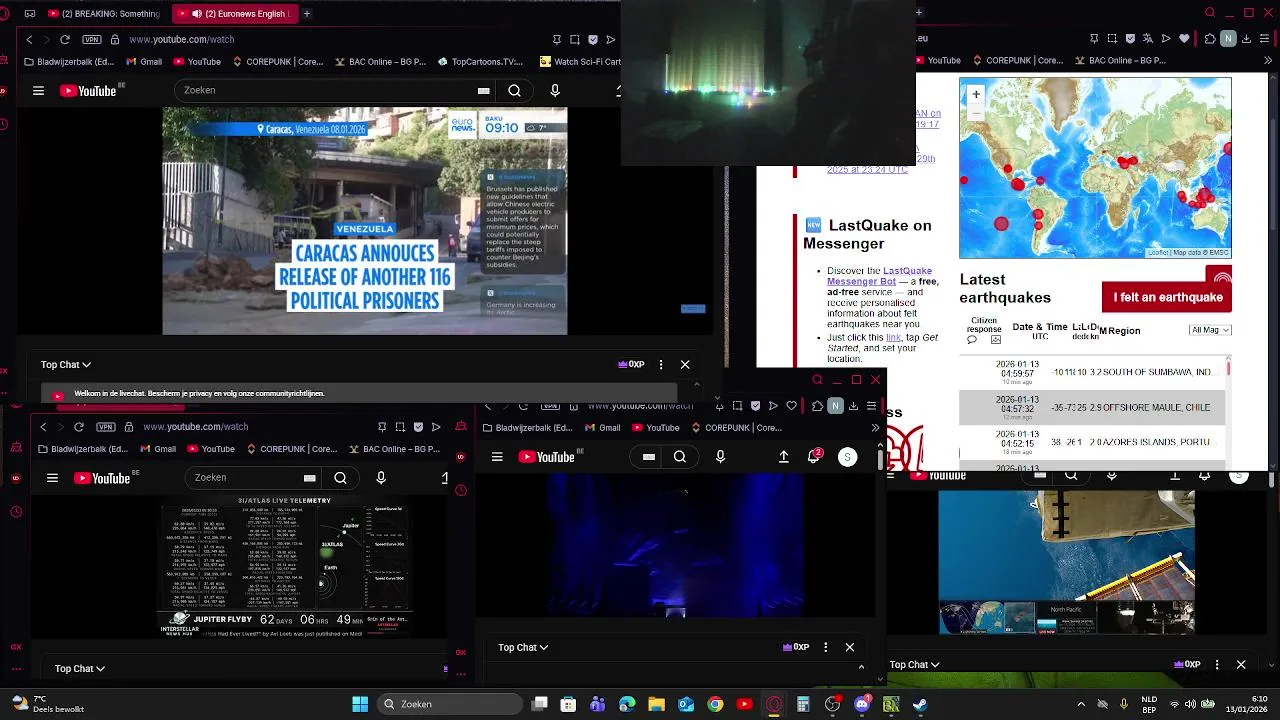Click upload arrow icon in blue stage window
Viewport: 1280px width, 720px height.
tap(784, 457)
